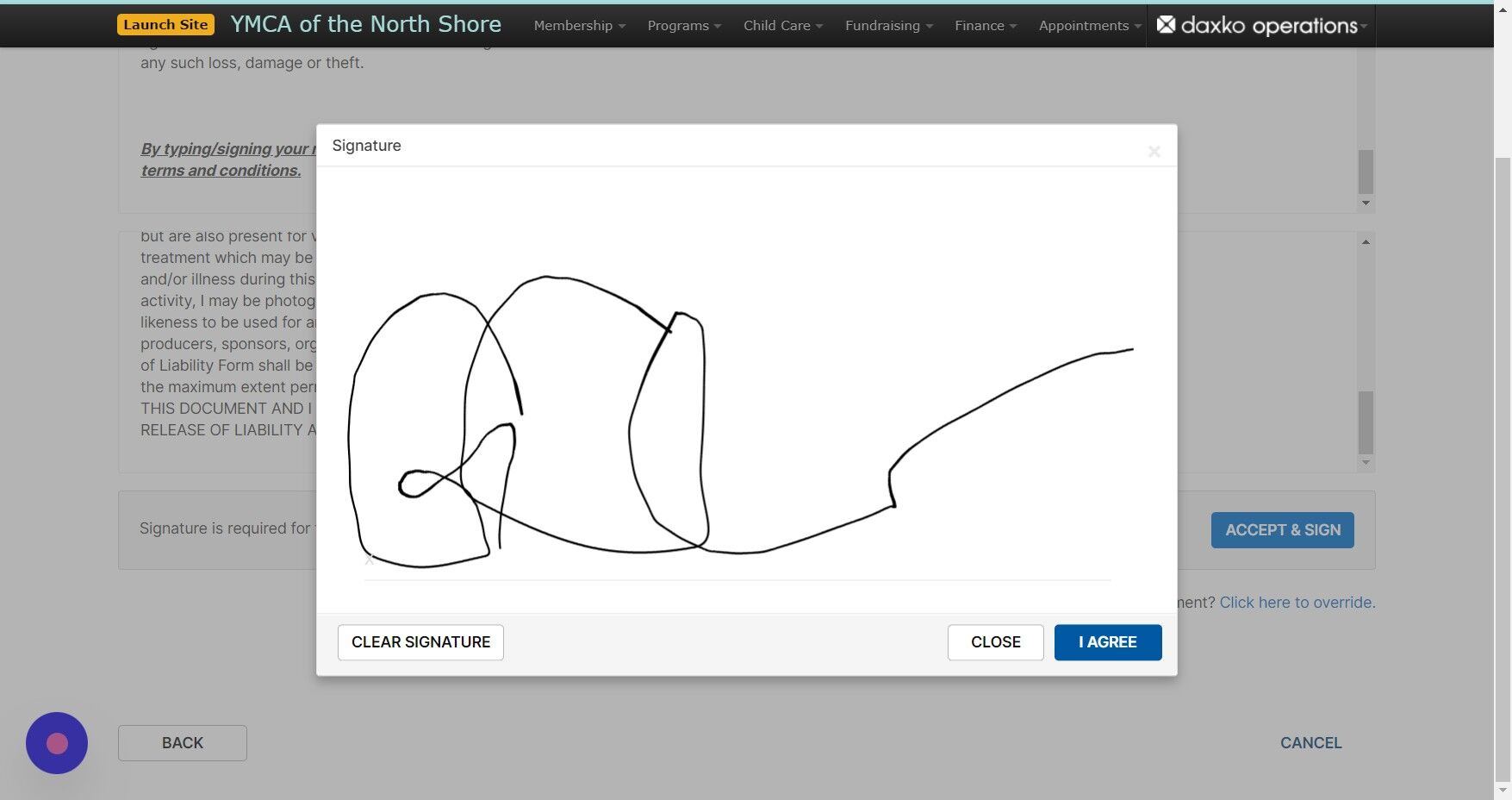Click the 'Click here to override' link
The image size is (1512, 800).
click(1296, 602)
